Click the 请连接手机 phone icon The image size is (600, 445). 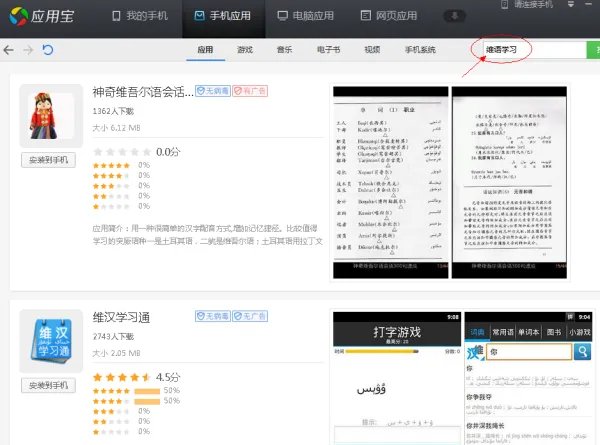pyautogui.click(x=505, y=4)
